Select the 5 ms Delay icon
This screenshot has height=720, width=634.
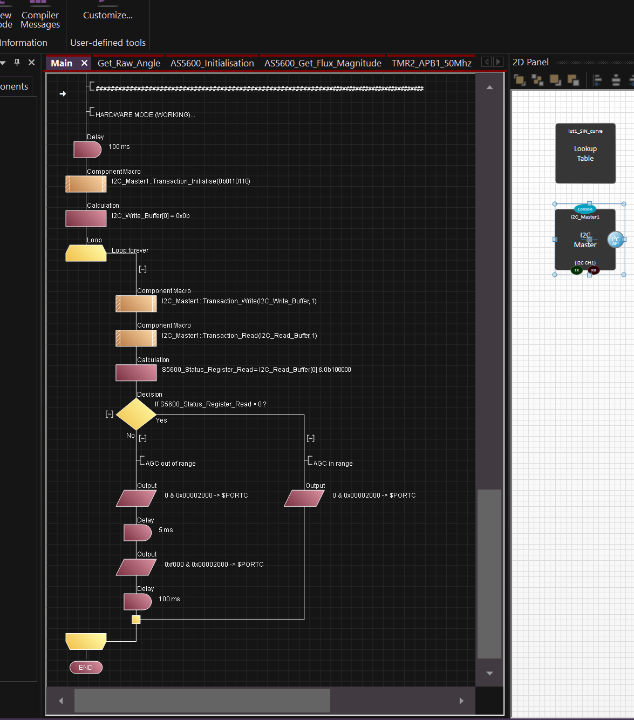(x=135, y=532)
